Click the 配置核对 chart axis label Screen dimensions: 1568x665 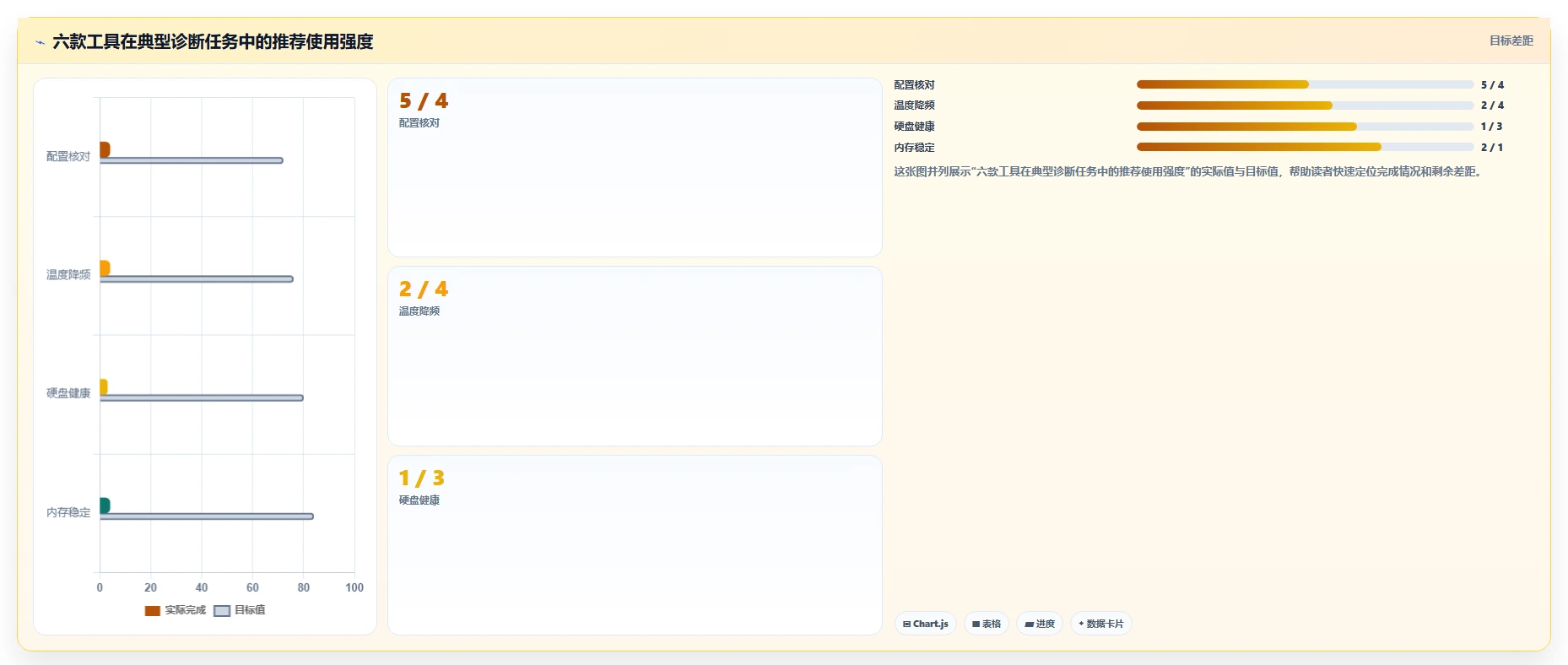click(68, 157)
